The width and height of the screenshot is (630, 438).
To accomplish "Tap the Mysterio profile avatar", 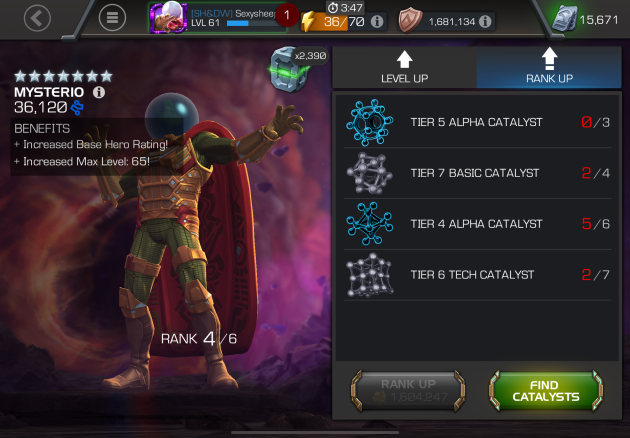I will [168, 18].
